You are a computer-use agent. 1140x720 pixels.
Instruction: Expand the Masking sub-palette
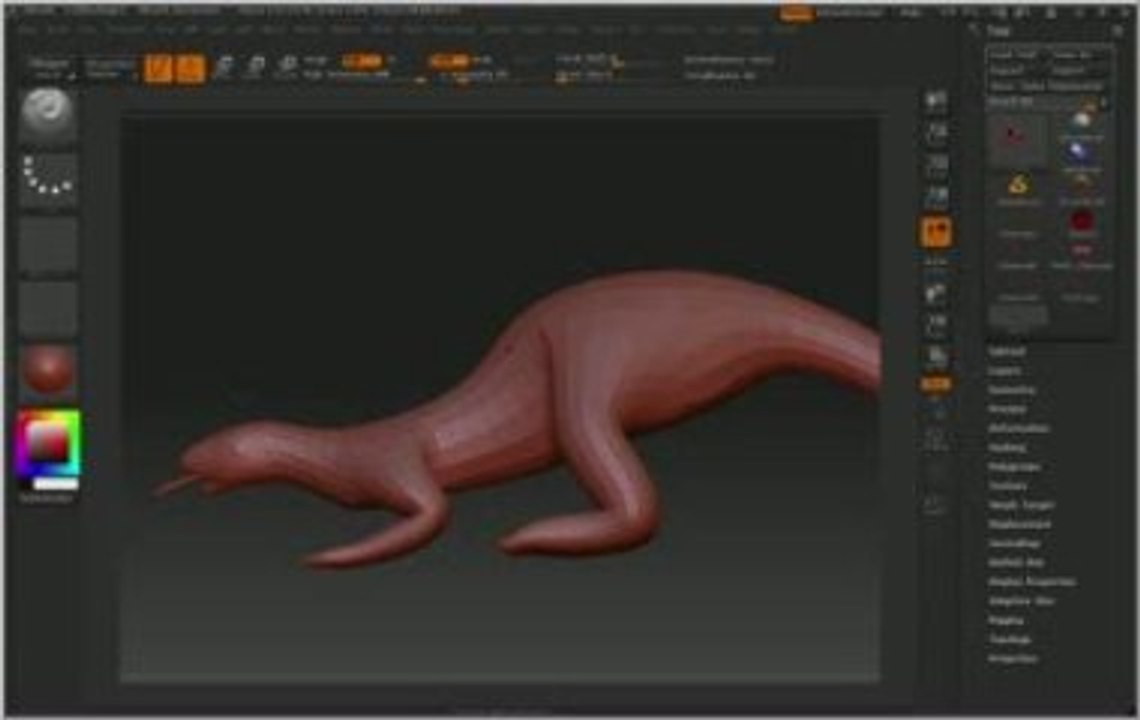1007,447
